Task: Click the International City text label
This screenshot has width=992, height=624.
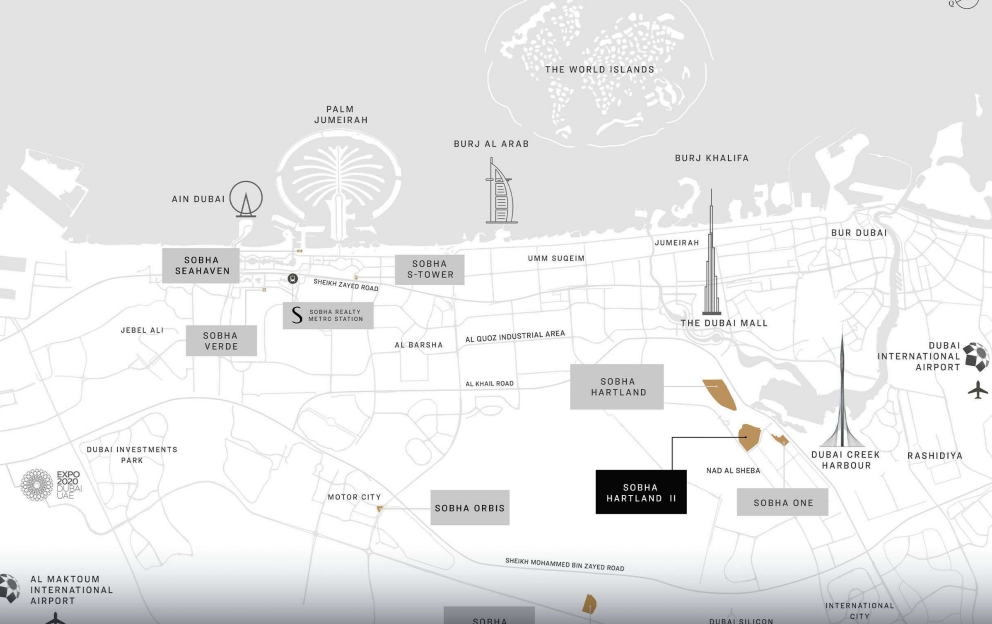Action: (x=860, y=611)
